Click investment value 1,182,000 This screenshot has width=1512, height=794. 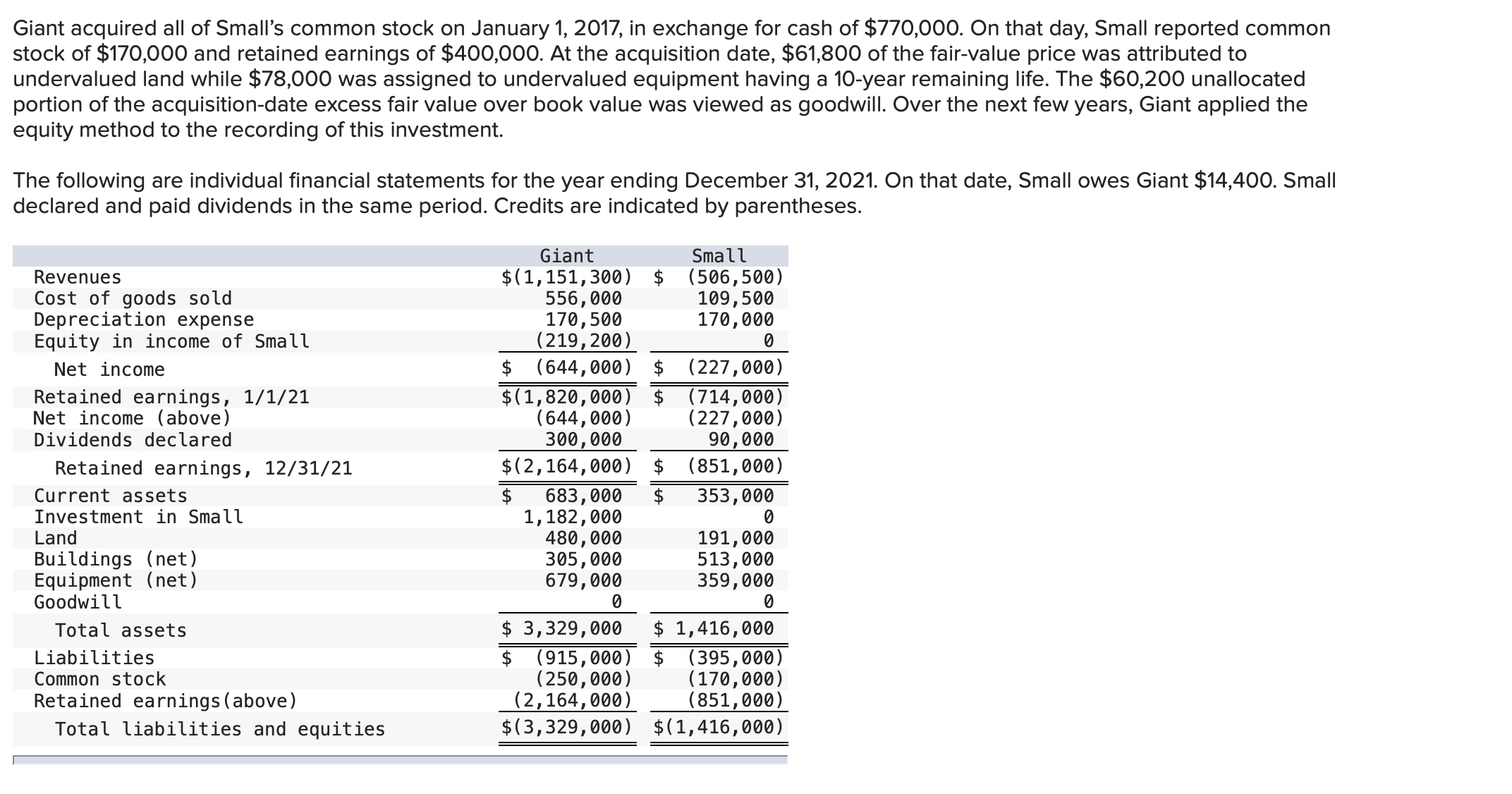click(x=573, y=517)
